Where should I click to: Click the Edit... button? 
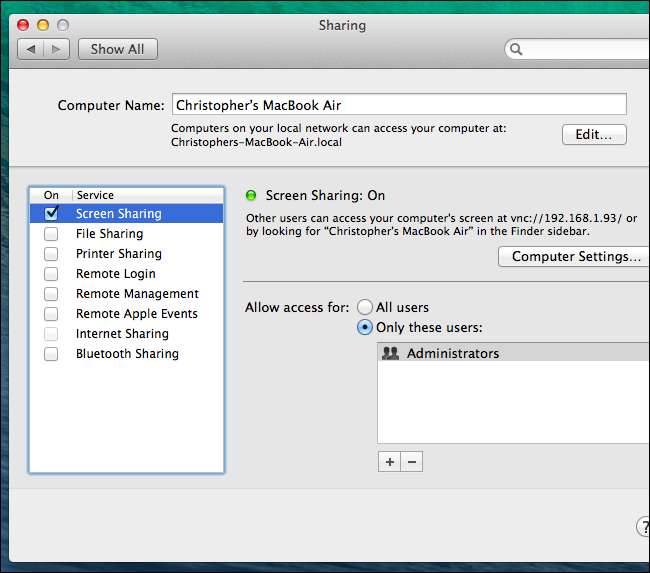(x=594, y=135)
